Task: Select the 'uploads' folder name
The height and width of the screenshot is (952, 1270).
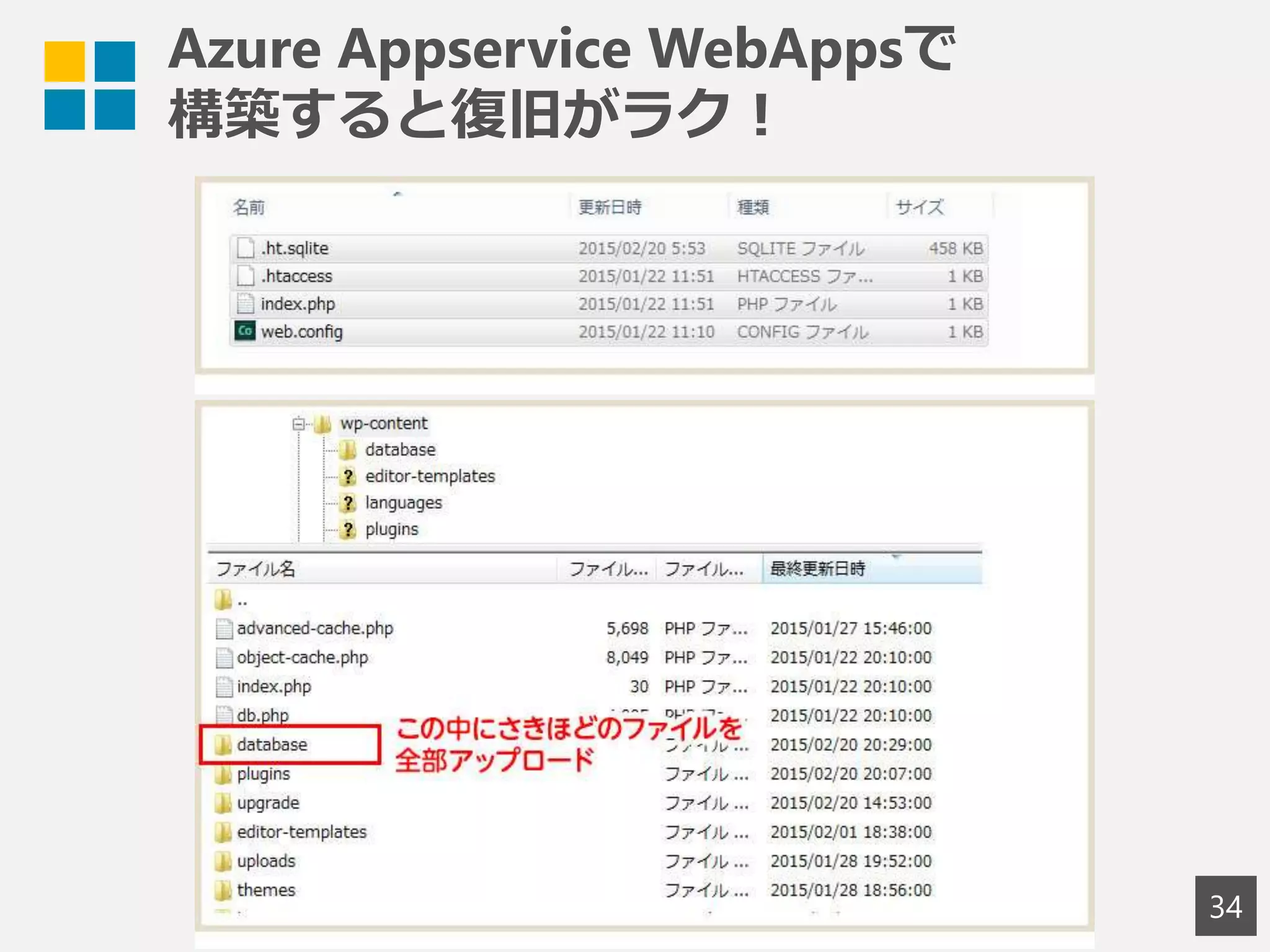Action: point(266,862)
